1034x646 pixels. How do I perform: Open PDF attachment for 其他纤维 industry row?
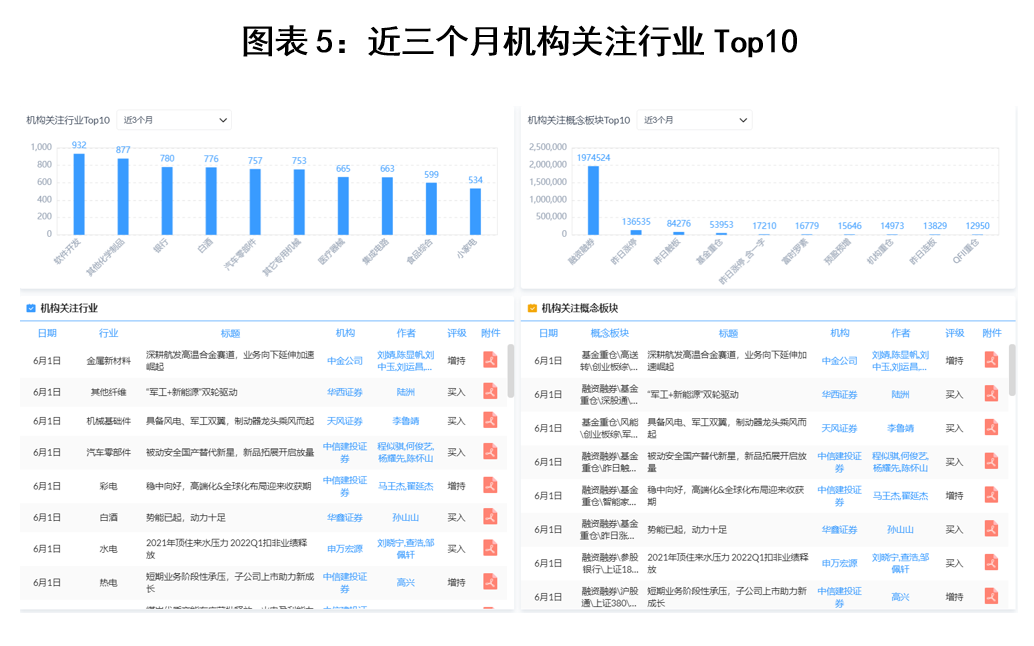tap(490, 392)
